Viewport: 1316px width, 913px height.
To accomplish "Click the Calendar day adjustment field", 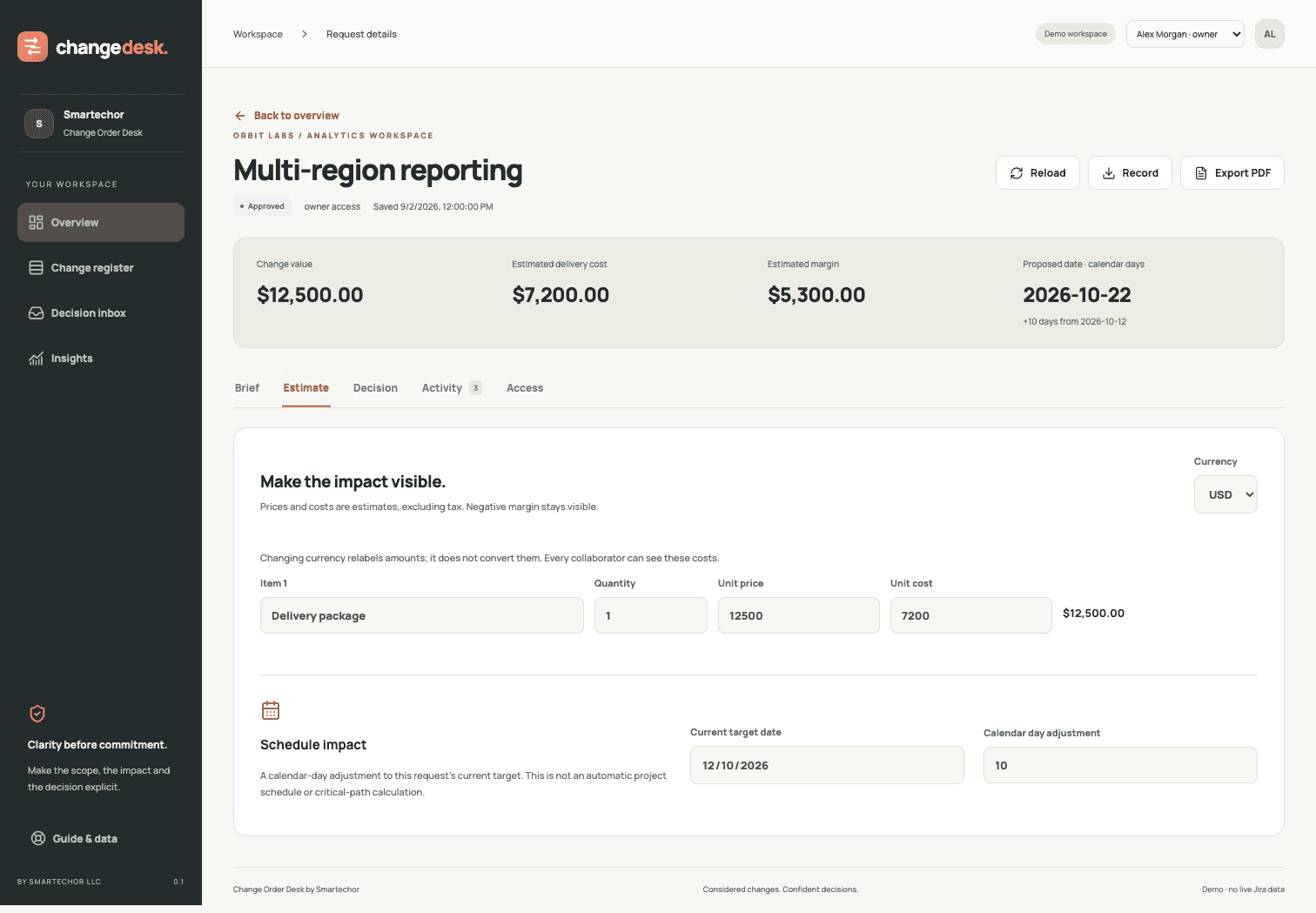I will 1120,765.
